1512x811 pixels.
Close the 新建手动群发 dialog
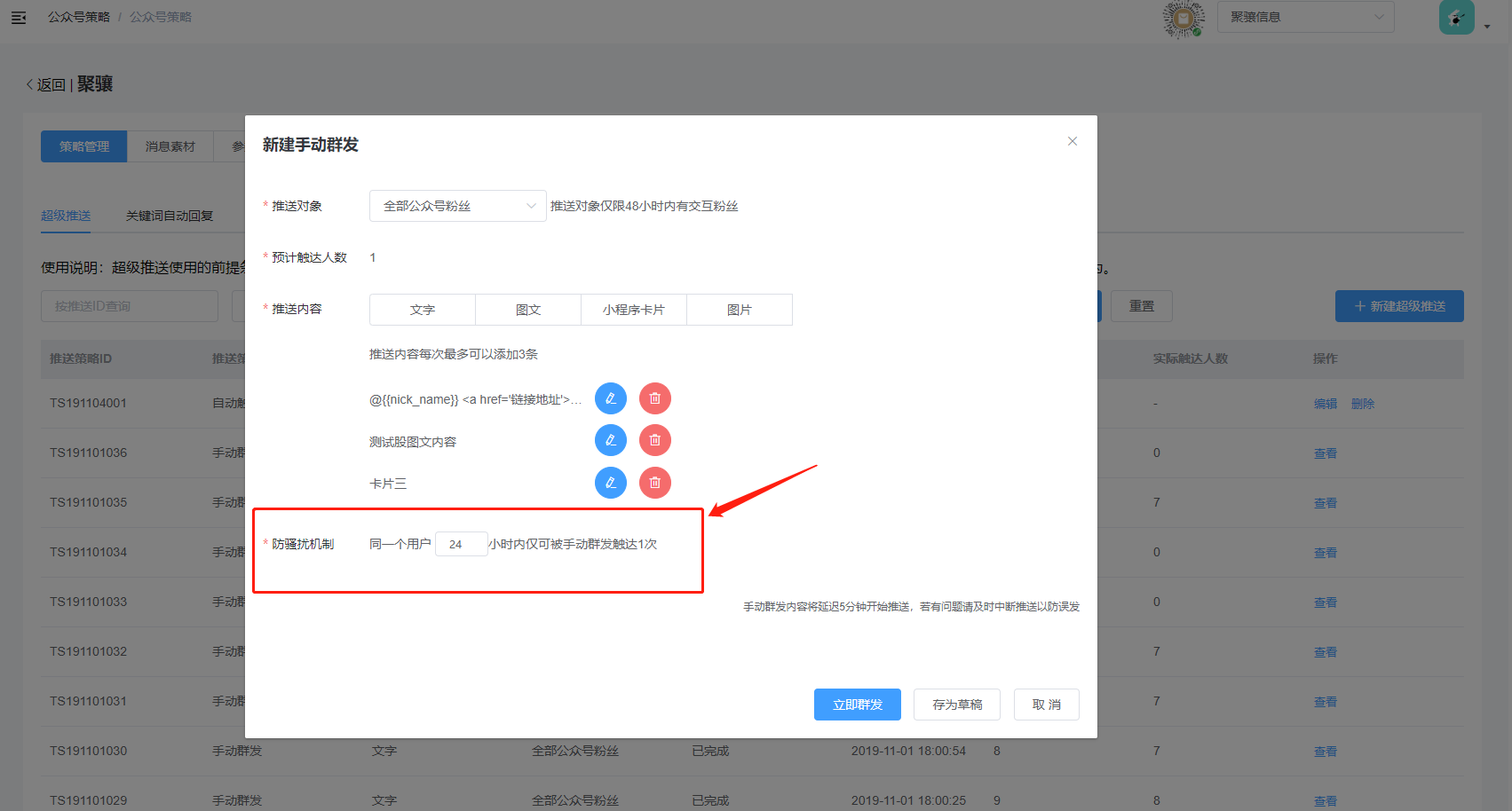click(1072, 141)
